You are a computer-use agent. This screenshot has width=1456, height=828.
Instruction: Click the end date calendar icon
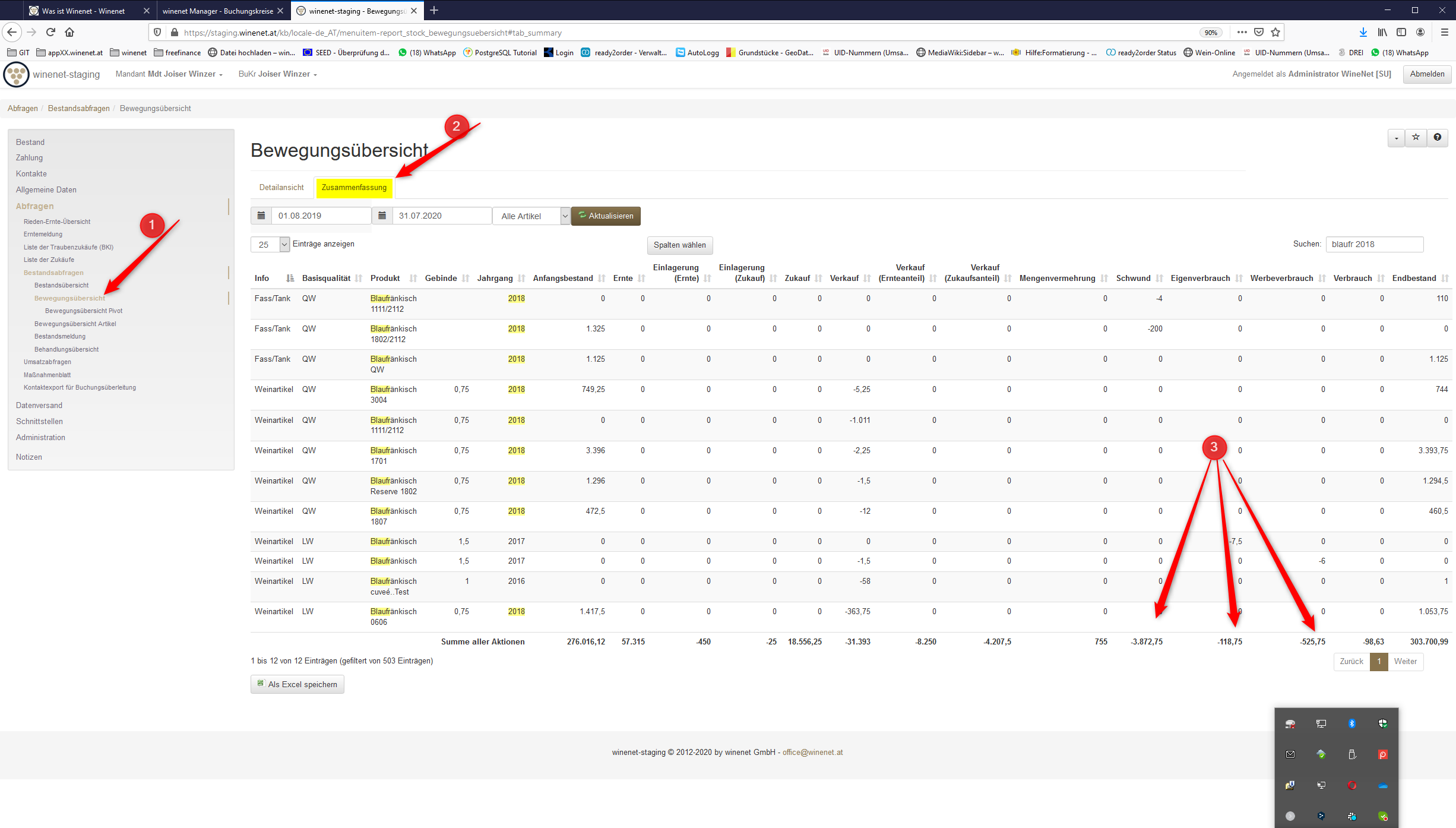[382, 216]
